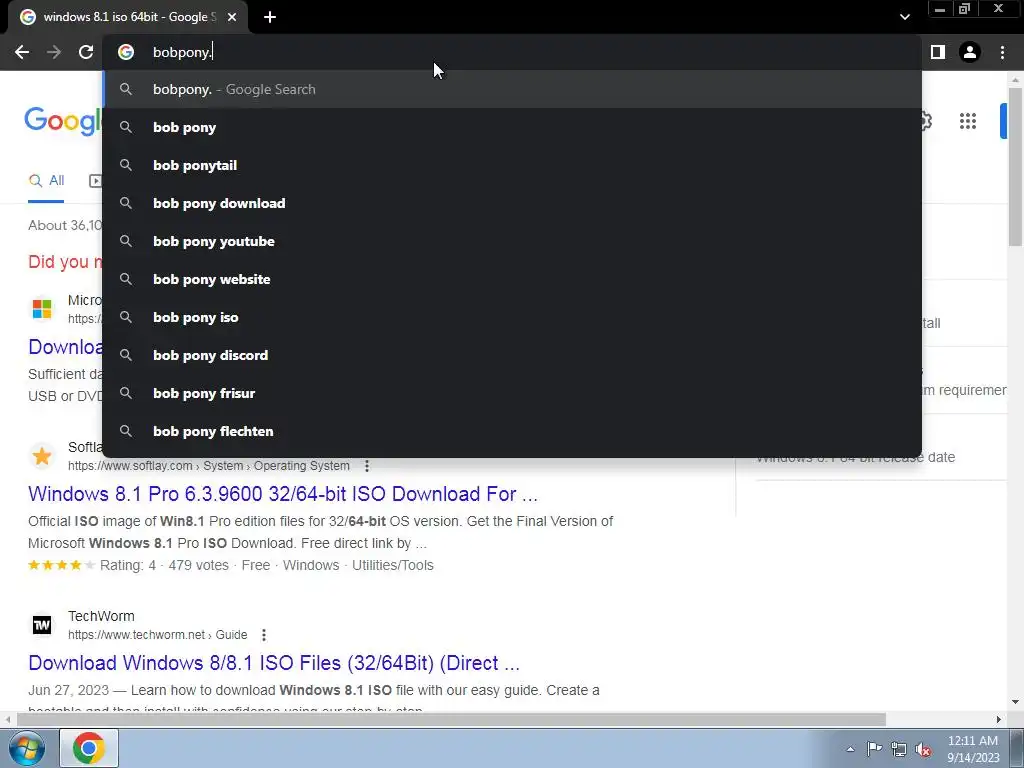Open the Action Center flag icon
The image size is (1024, 768).
pos(874,749)
